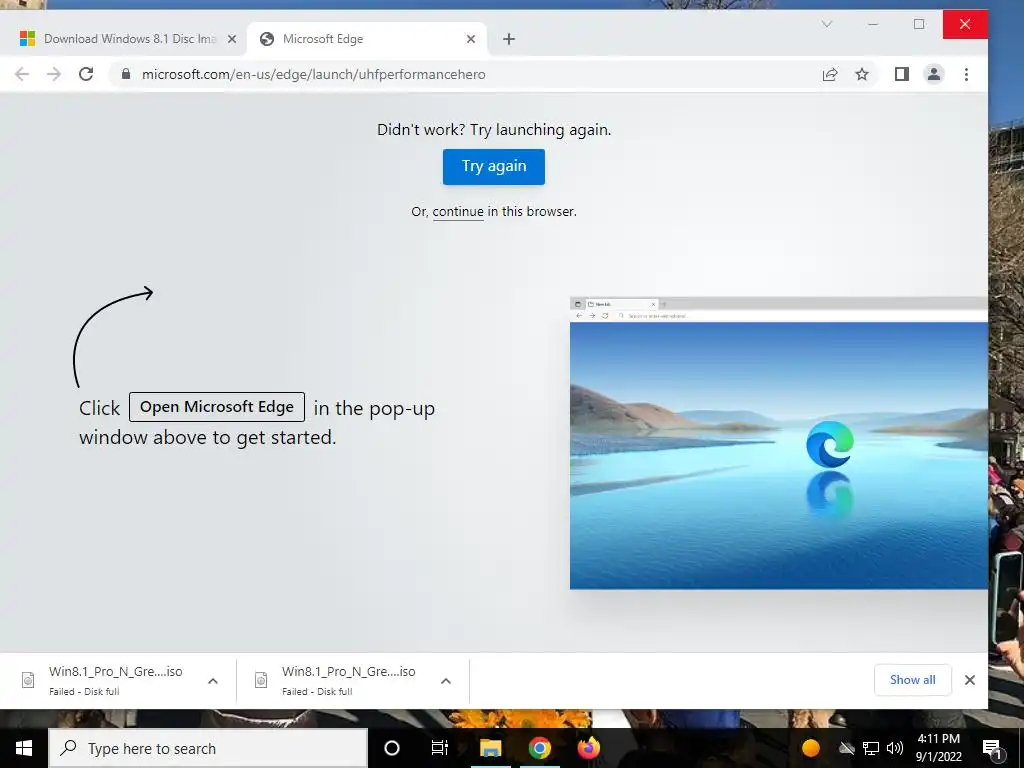Open the Windows Start menu
The height and width of the screenshot is (768, 1024).
click(24, 748)
